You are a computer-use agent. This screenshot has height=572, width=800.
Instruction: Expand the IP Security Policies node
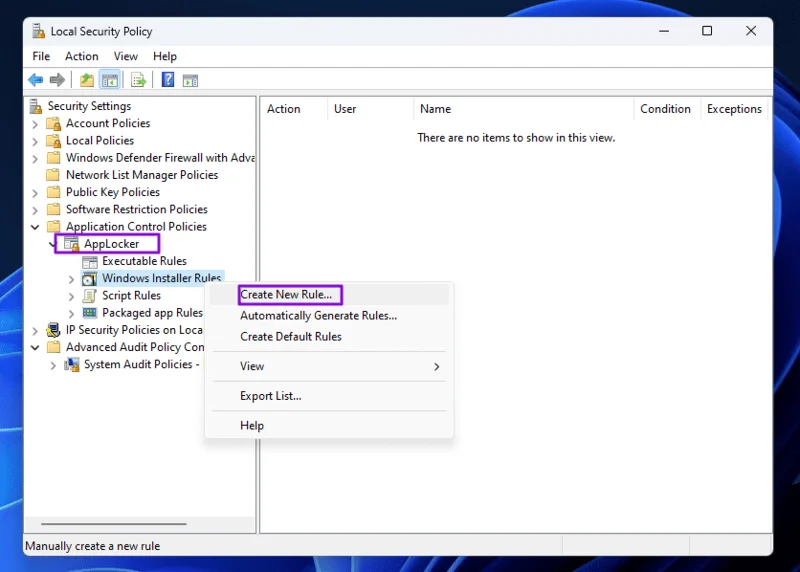click(x=35, y=331)
